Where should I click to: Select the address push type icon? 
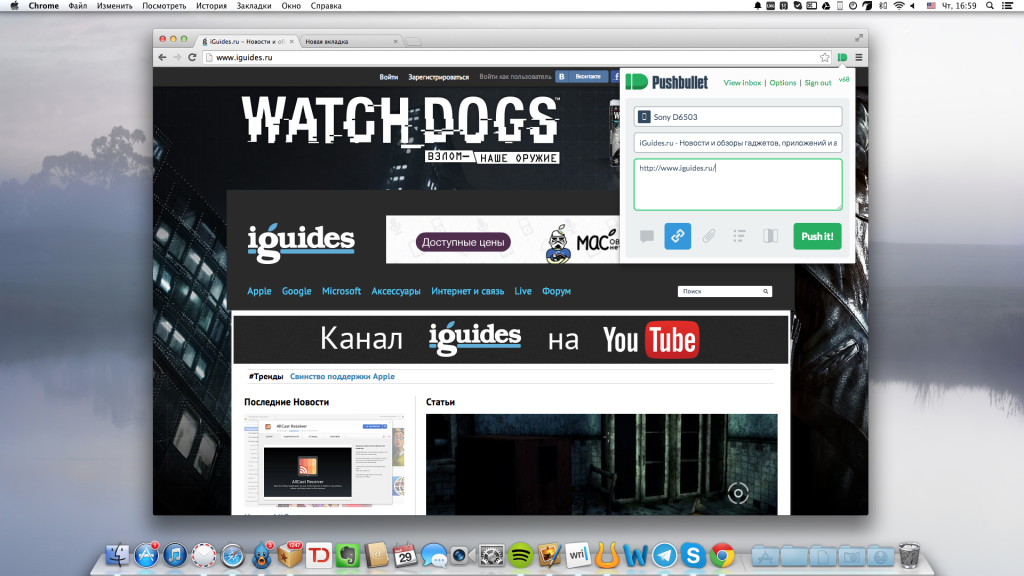771,236
